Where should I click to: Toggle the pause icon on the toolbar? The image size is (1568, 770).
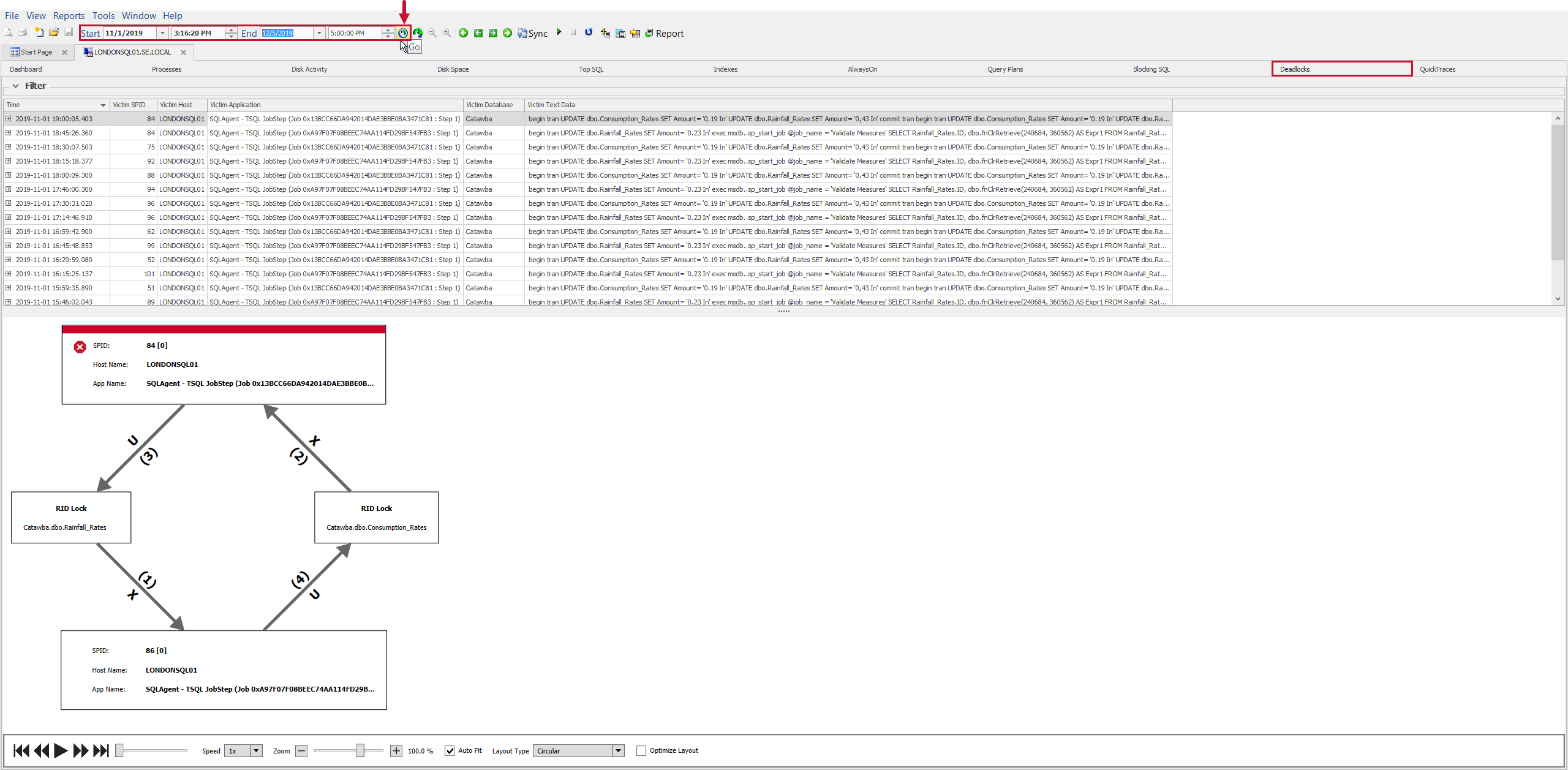[573, 32]
